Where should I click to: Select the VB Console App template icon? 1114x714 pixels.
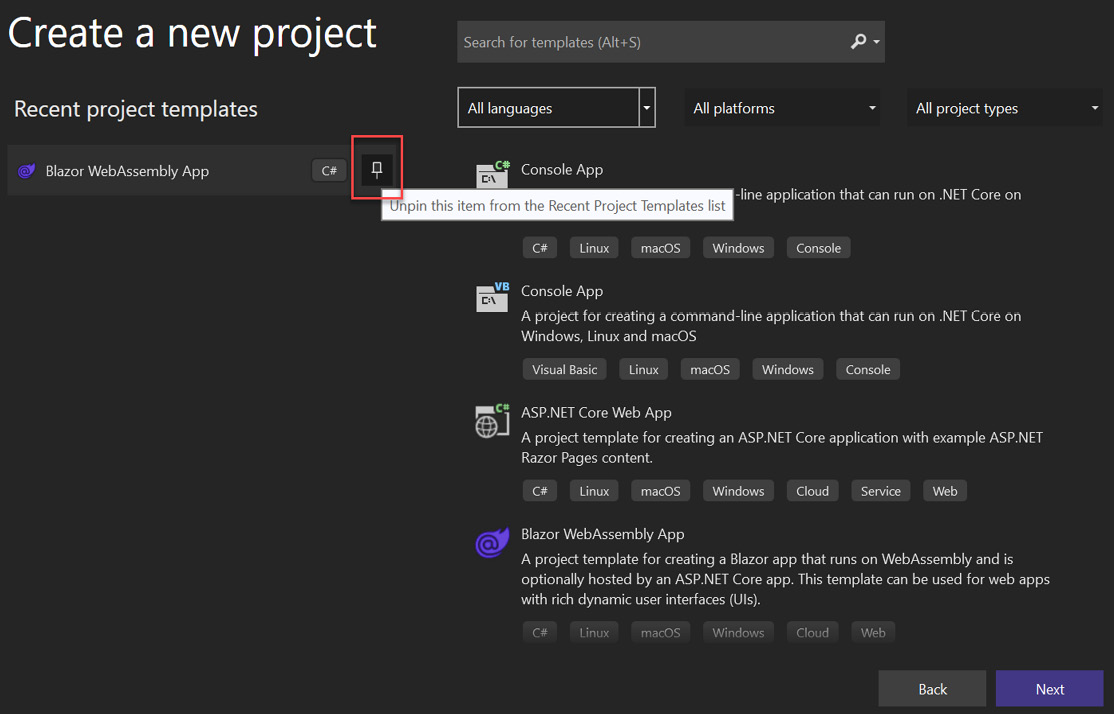pos(492,296)
